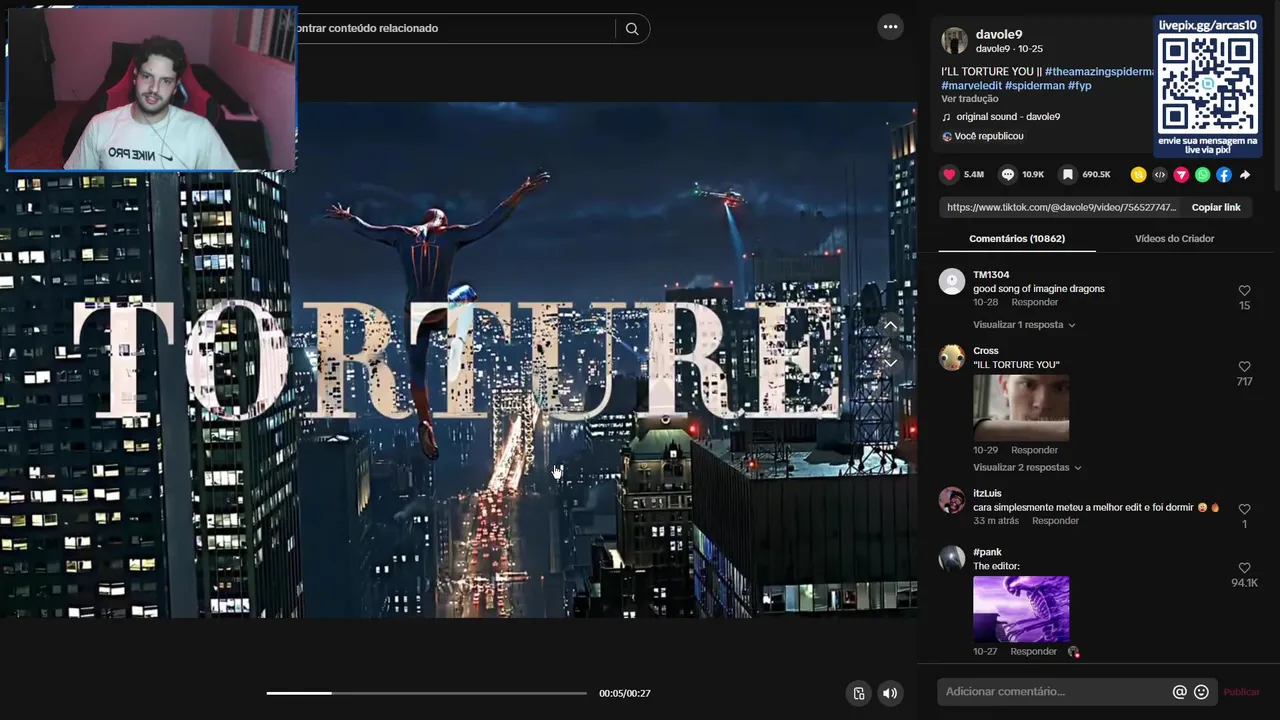Click the video progress bar
The image size is (1280, 720).
[426, 693]
